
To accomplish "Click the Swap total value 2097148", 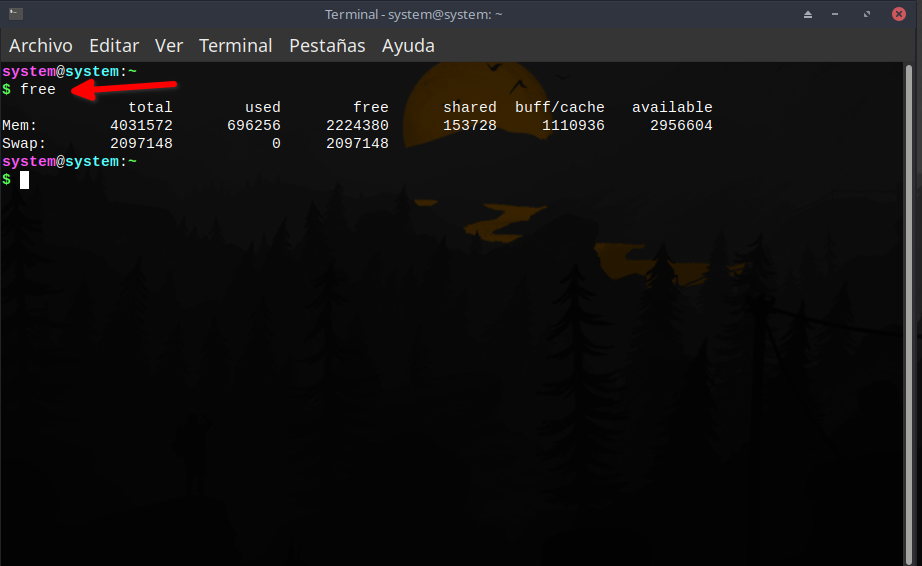I will coord(142,143).
